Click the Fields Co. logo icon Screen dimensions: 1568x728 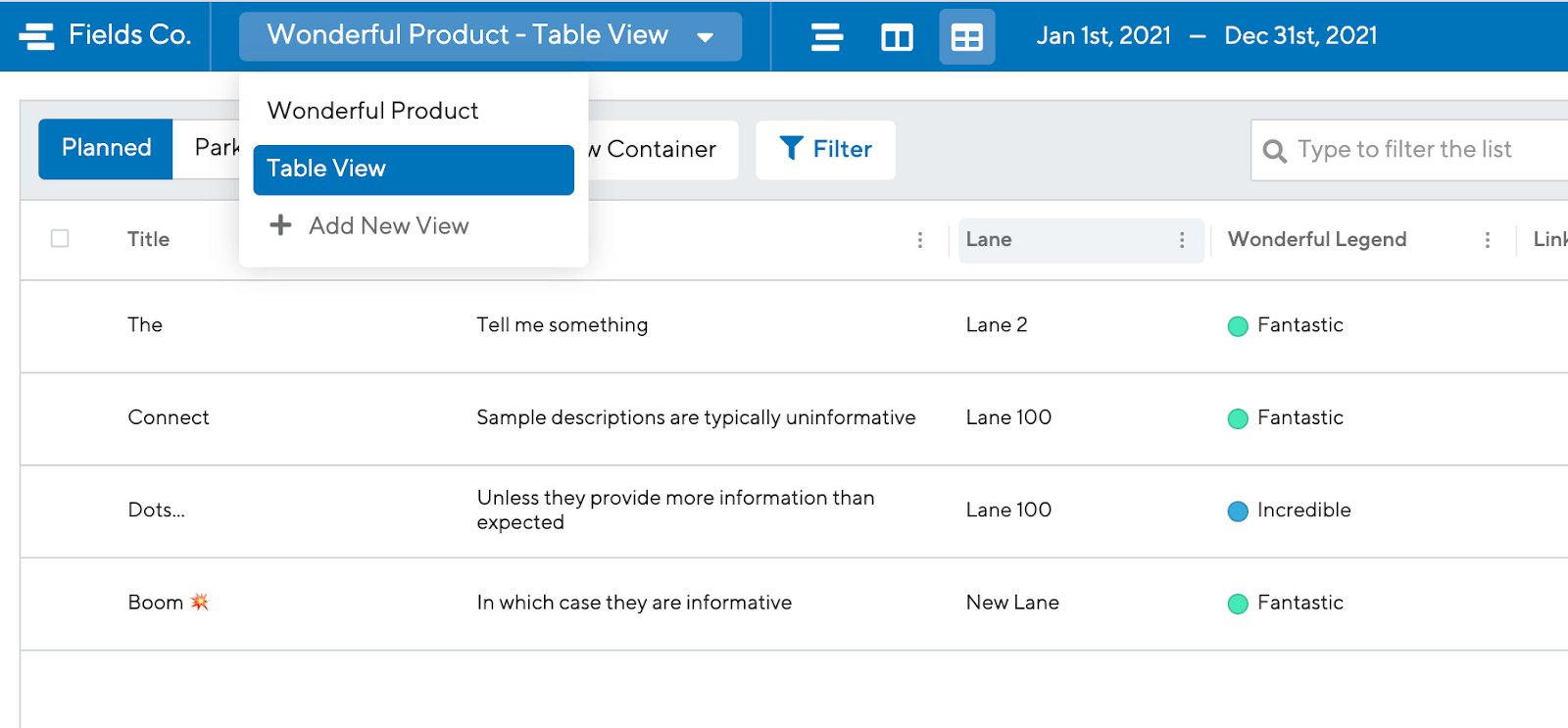[36, 36]
